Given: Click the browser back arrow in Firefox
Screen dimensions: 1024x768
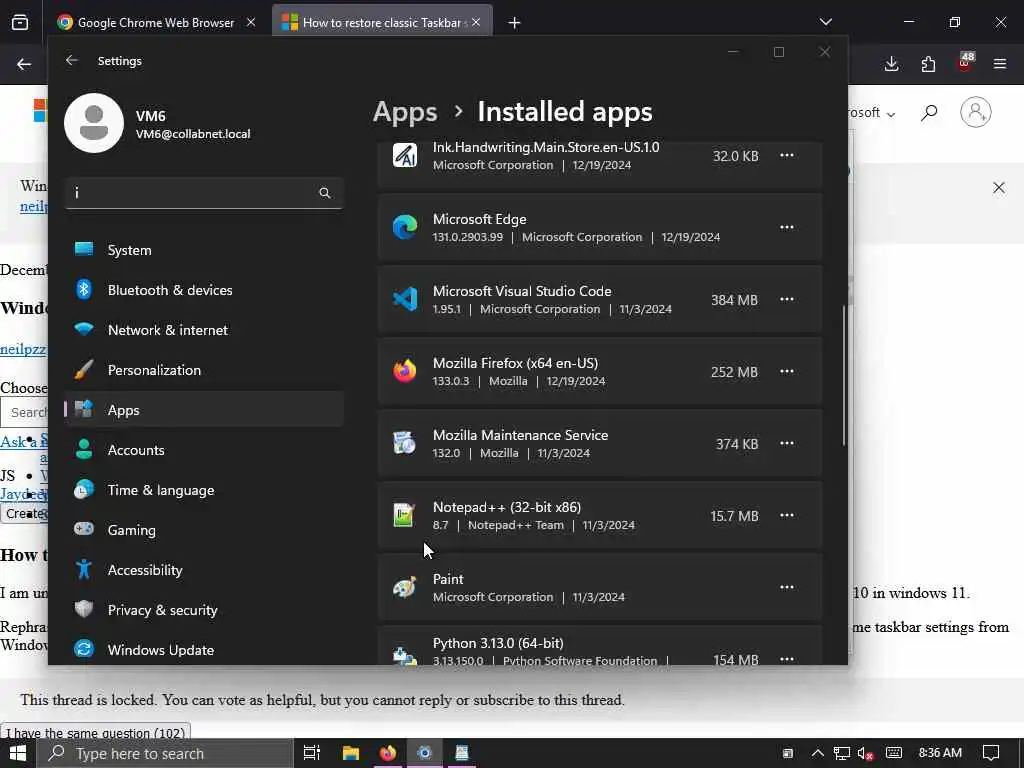Looking at the screenshot, I should coord(24,64).
